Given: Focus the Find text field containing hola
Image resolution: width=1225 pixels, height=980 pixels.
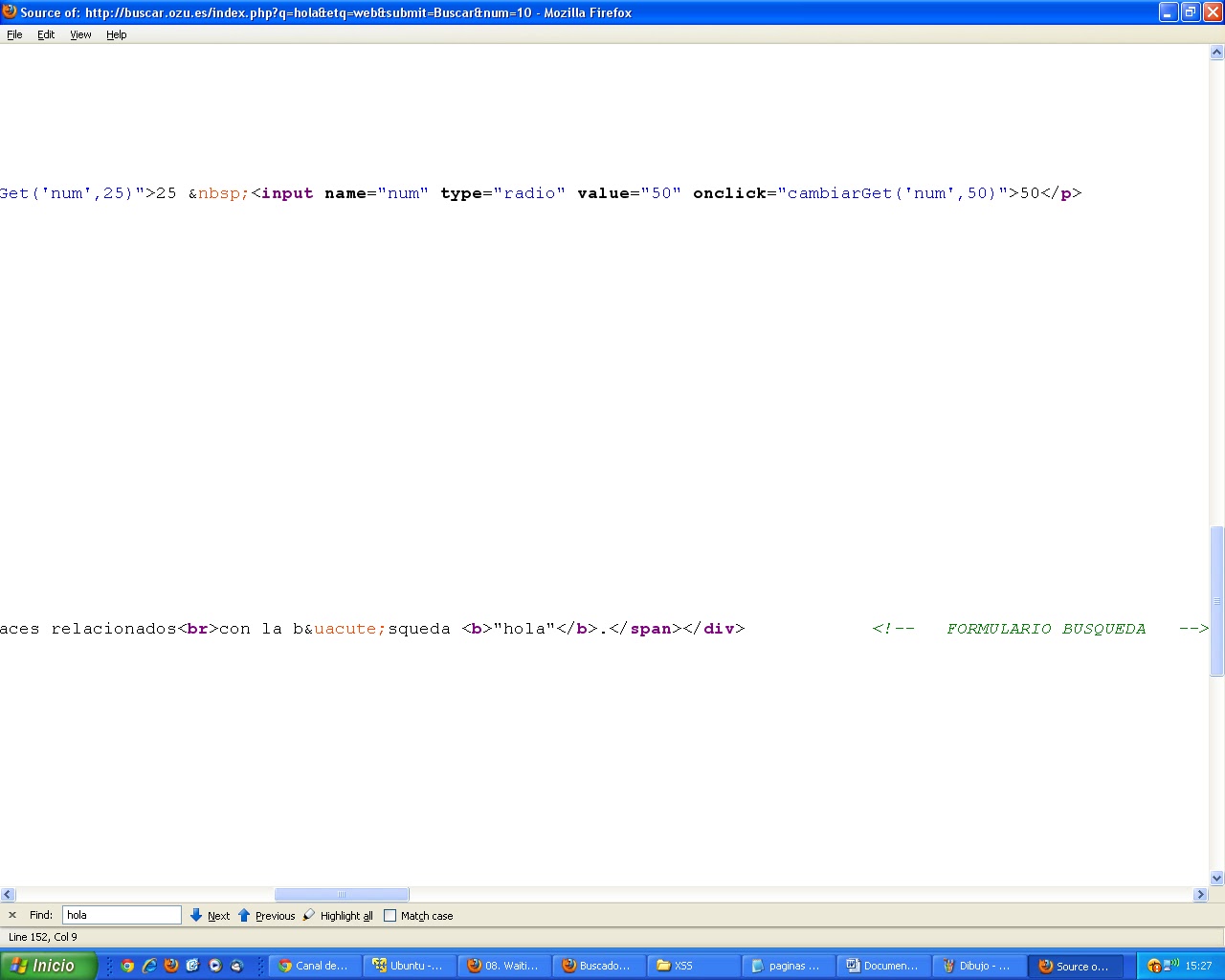Looking at the screenshot, I should [x=122, y=915].
